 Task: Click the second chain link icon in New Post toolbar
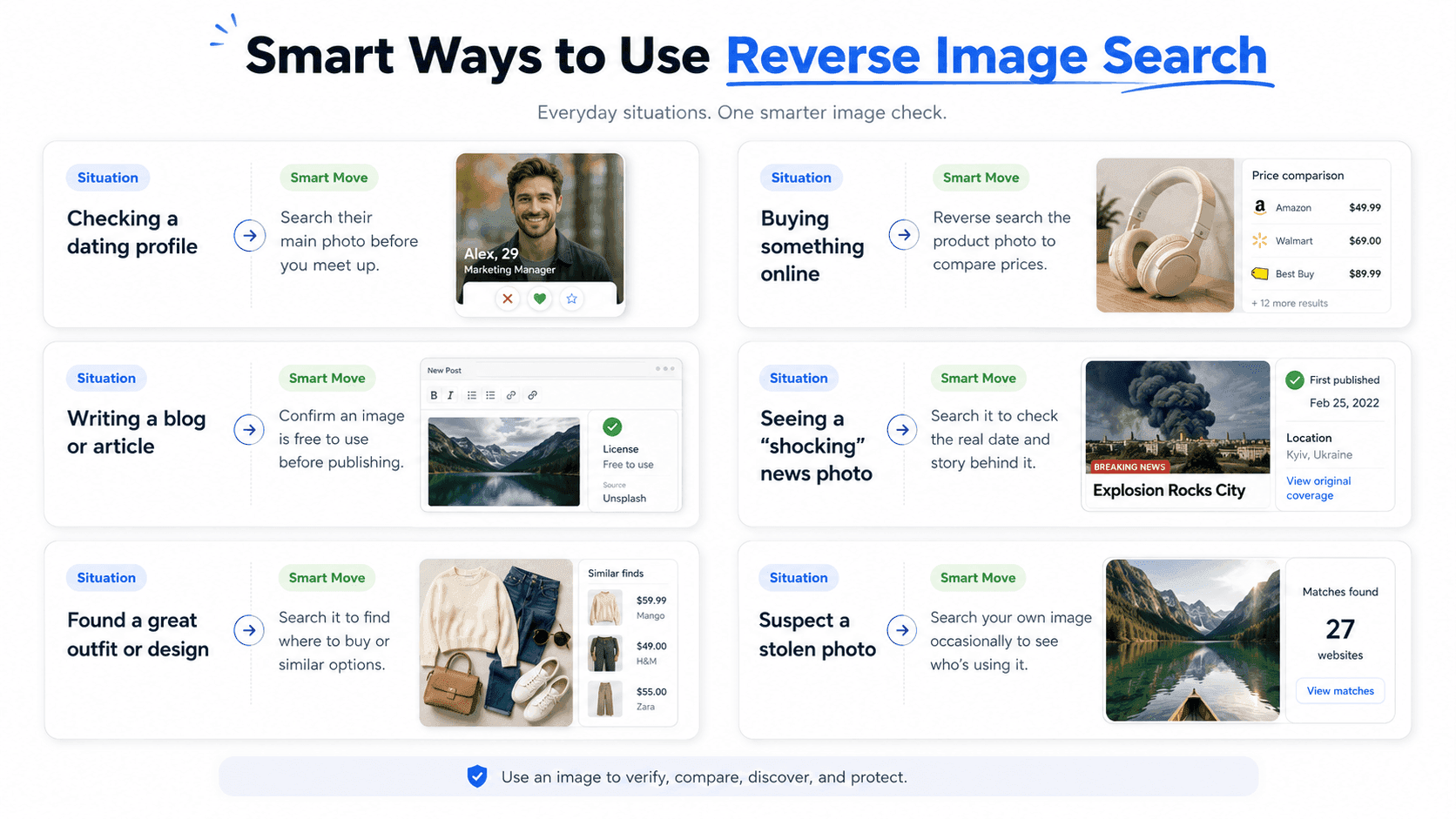click(532, 395)
